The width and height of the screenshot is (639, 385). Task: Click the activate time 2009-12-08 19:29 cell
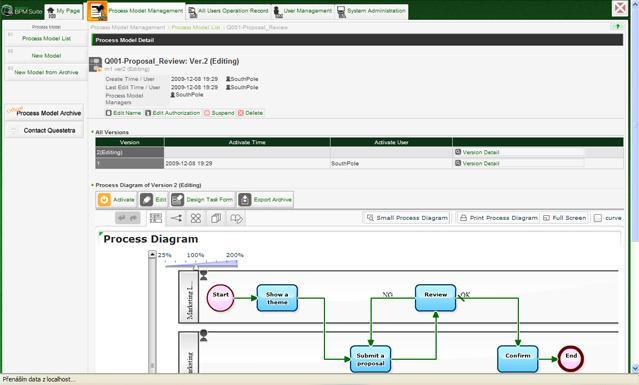(247, 163)
